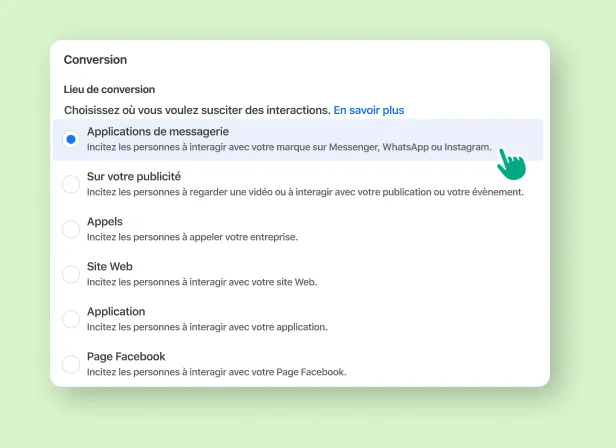Open the En savoir plus link
The height and width of the screenshot is (448, 616).
(x=368, y=110)
